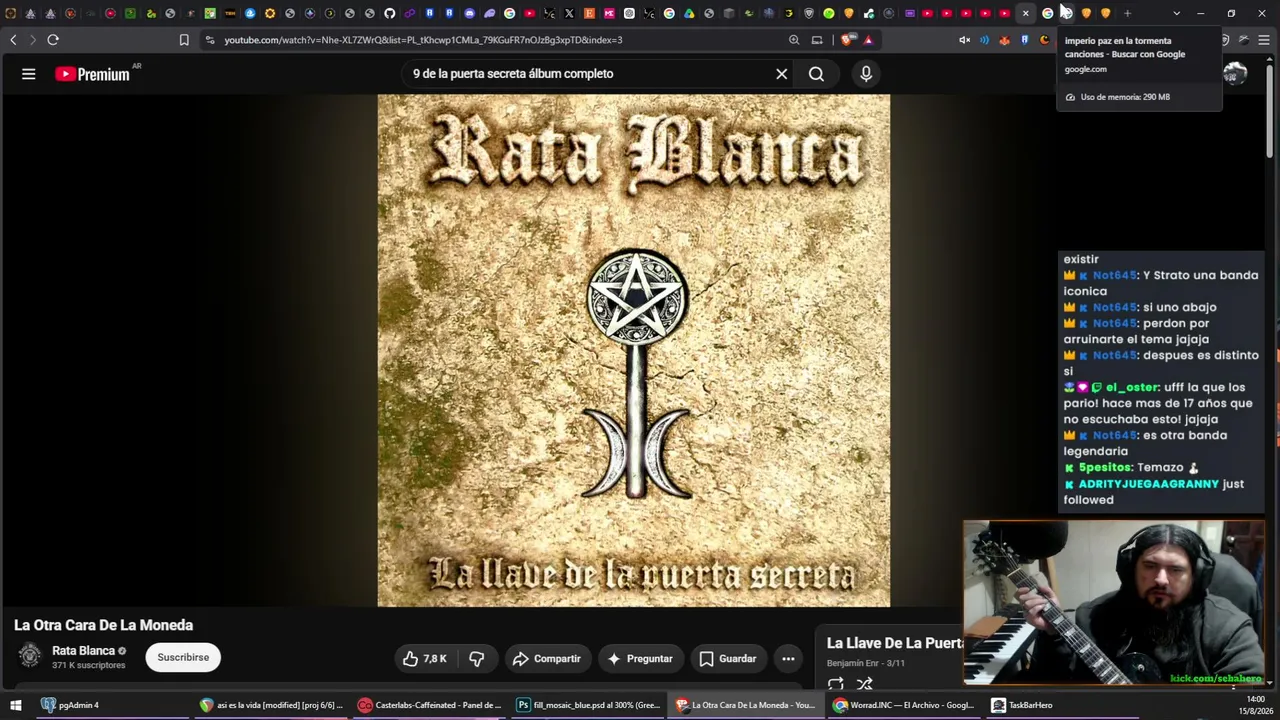Viewport: 1280px width, 720px height.
Task: Open the Brave Shields icon
Action: click(847, 40)
